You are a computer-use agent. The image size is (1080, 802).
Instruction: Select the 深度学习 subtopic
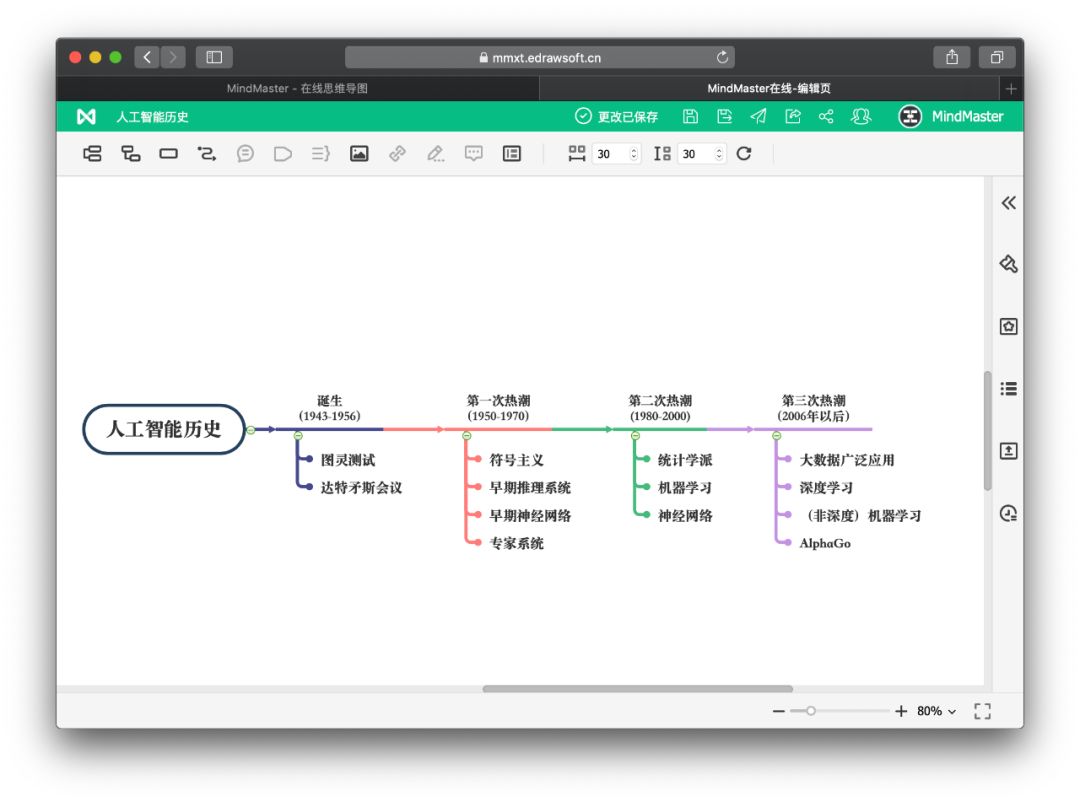(x=826, y=488)
